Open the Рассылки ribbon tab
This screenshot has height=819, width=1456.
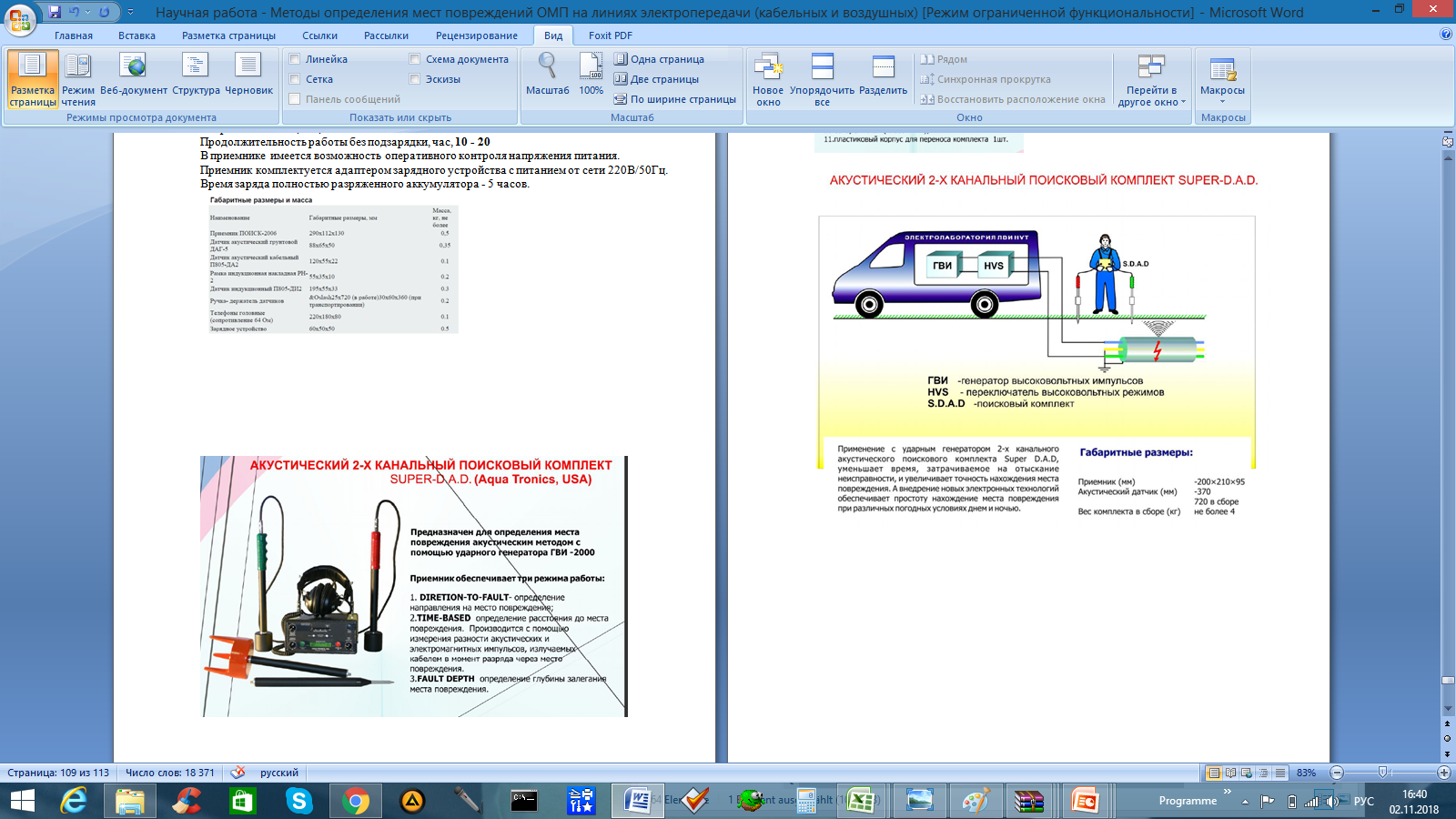(386, 35)
